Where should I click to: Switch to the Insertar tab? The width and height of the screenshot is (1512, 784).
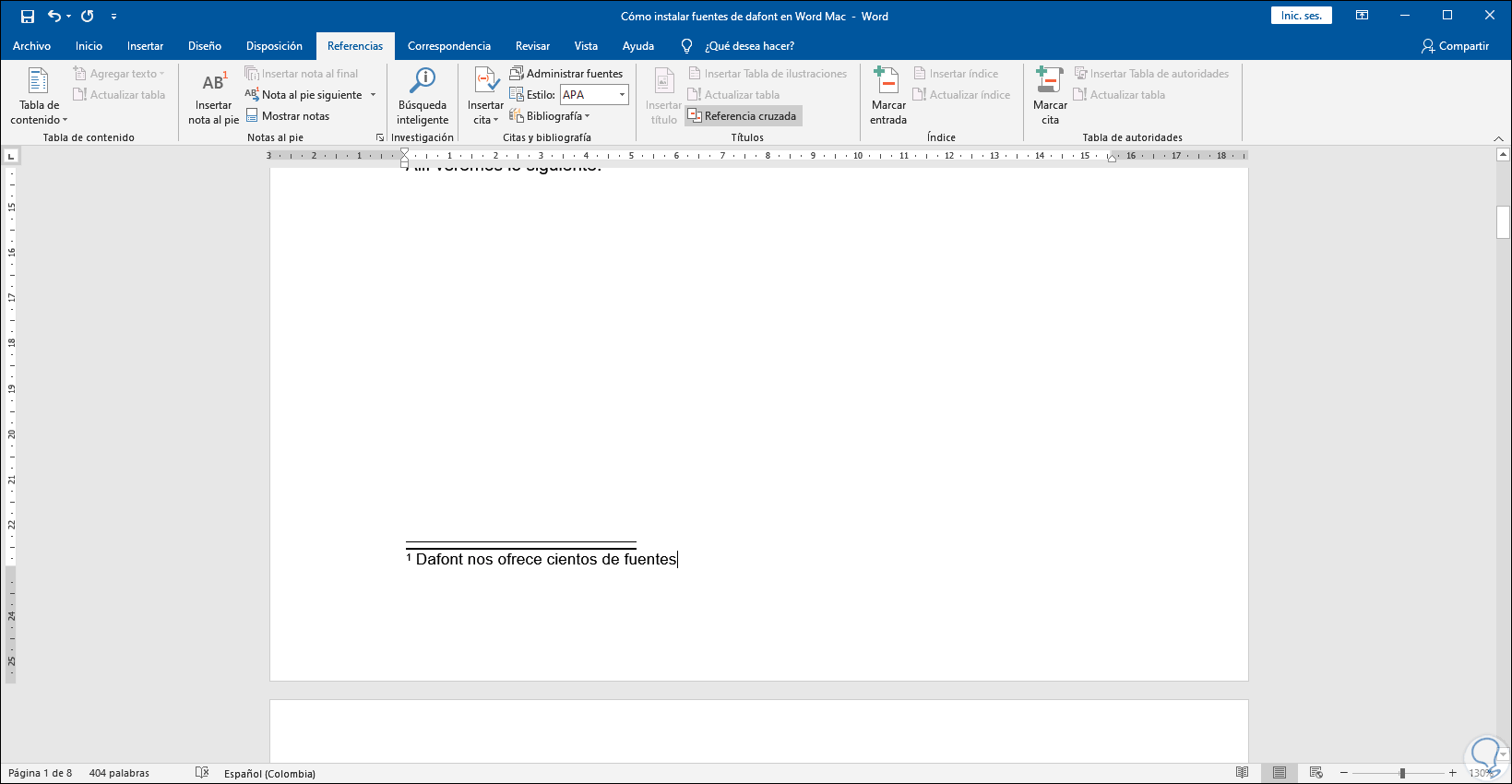[145, 46]
